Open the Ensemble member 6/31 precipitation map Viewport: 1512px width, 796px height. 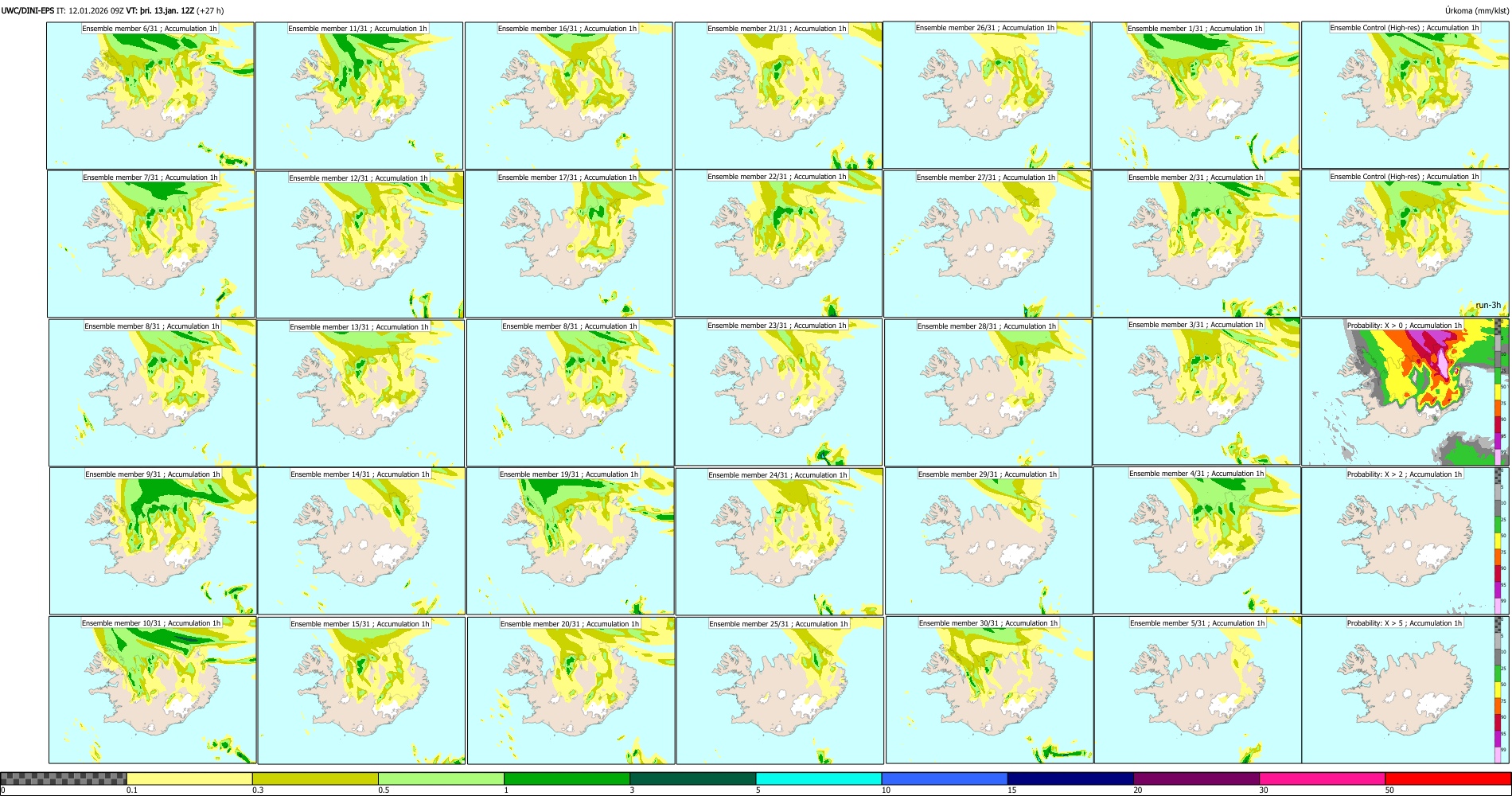tap(150, 96)
